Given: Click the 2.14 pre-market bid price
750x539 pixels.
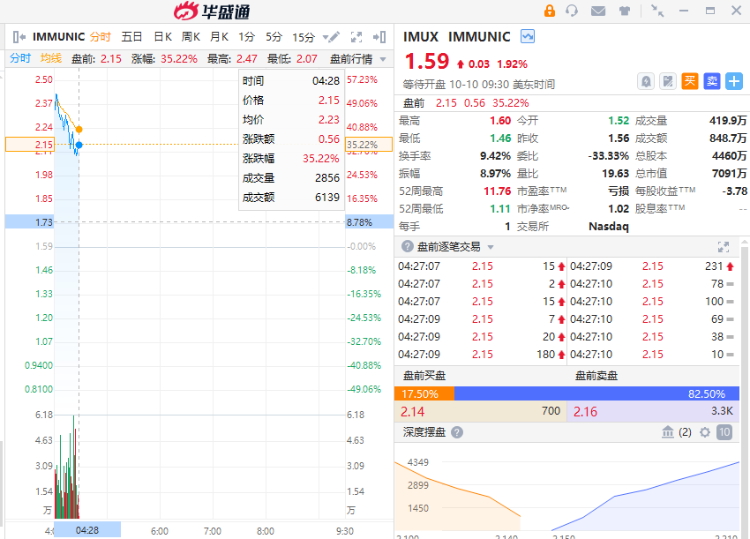Looking at the screenshot, I should pos(413,411).
